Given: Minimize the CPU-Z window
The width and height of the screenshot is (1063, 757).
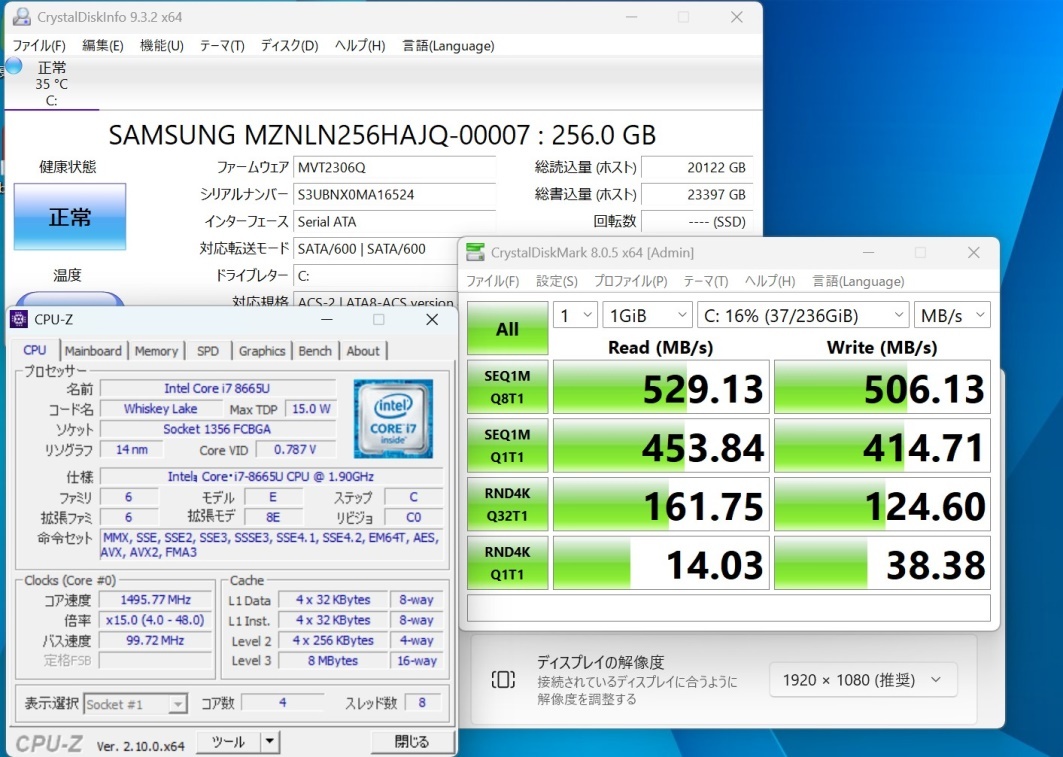Looking at the screenshot, I should click(327, 319).
